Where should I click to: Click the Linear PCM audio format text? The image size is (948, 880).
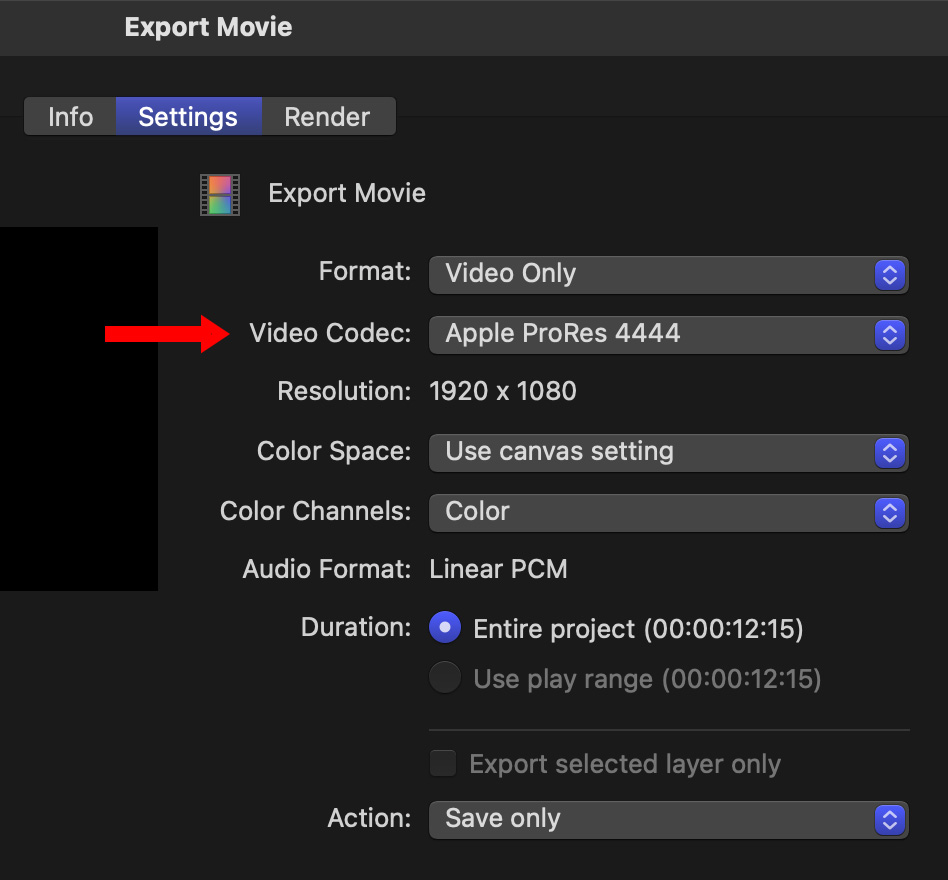point(498,570)
